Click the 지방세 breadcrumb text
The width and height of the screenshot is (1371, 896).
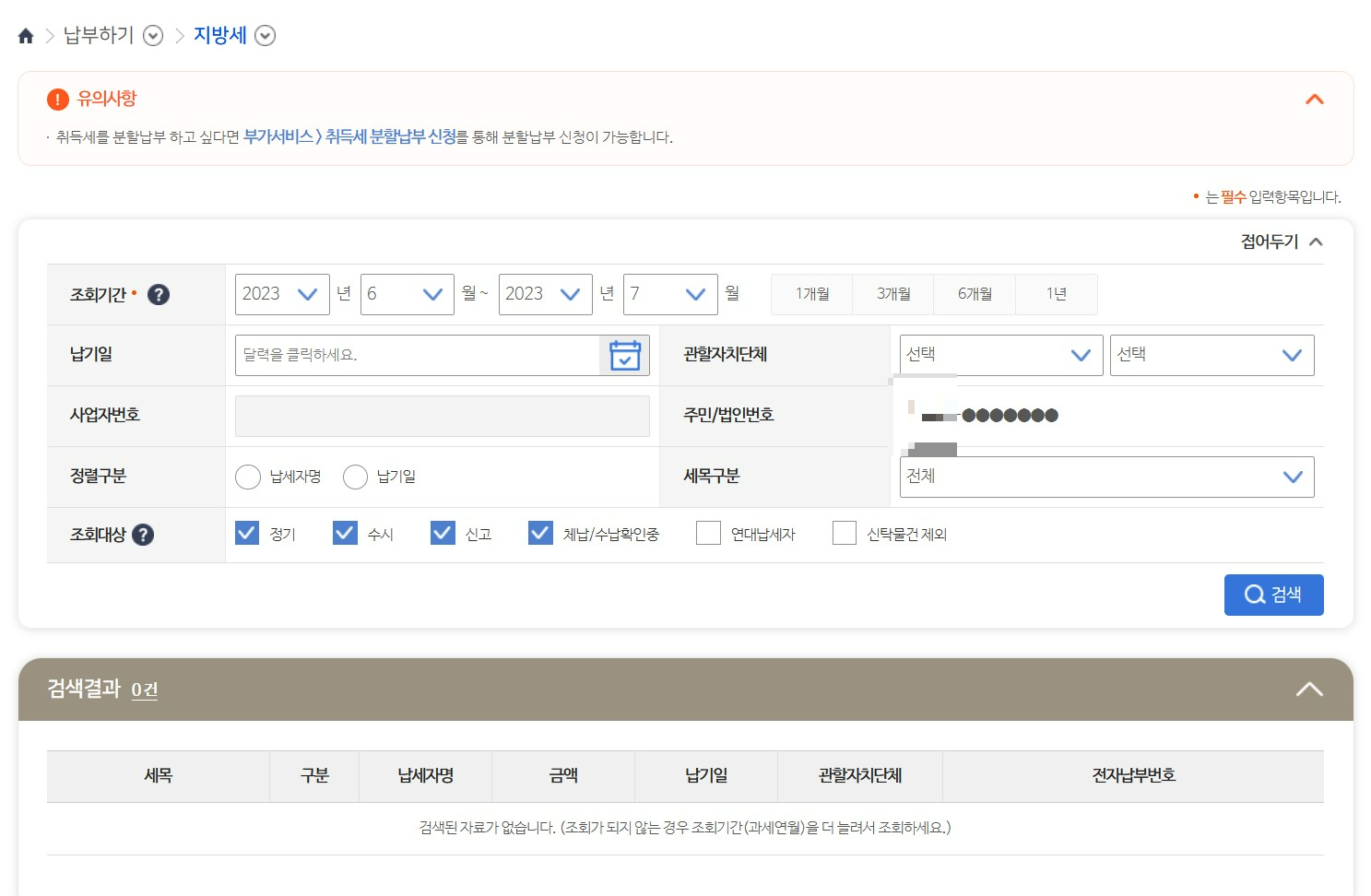[x=220, y=36]
